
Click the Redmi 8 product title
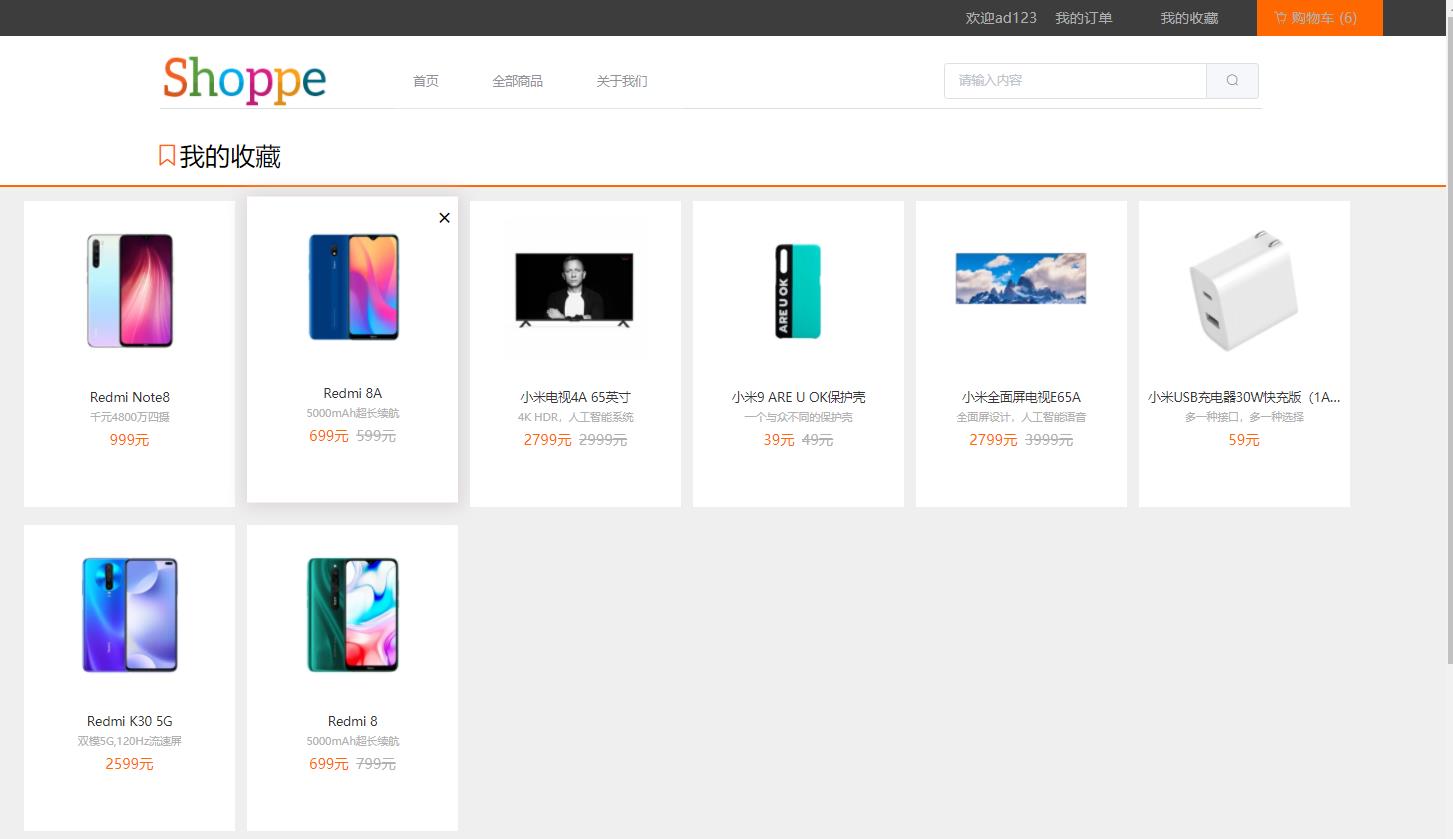(x=353, y=721)
